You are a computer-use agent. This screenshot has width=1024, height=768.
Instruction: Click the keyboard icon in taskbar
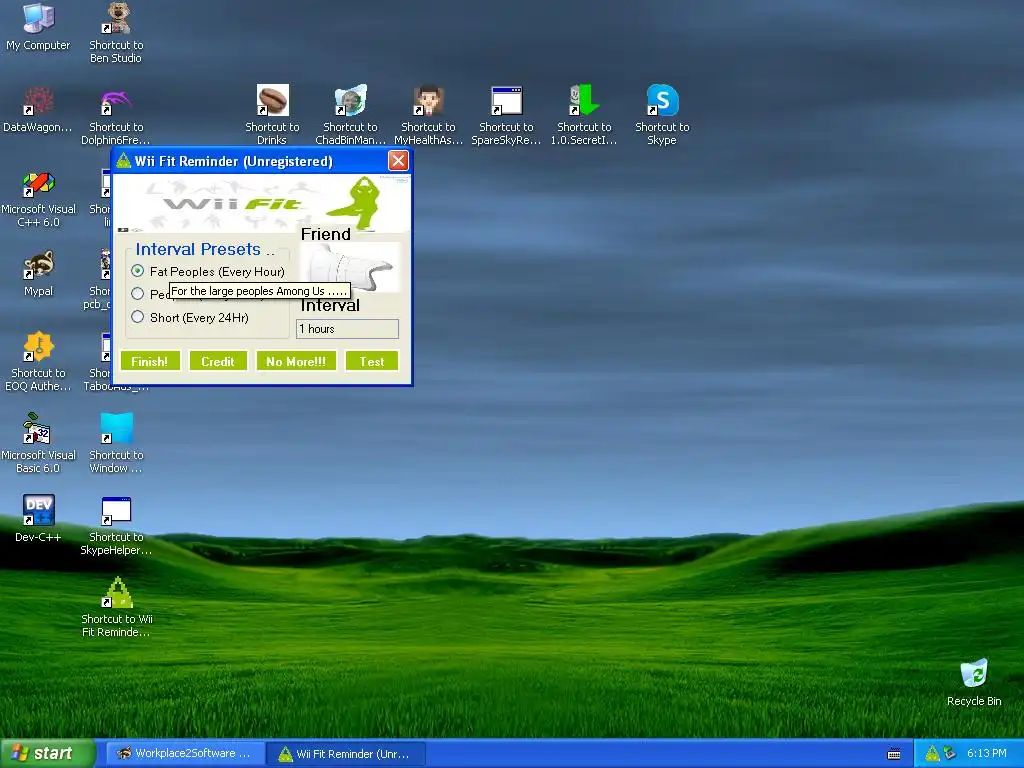894,754
